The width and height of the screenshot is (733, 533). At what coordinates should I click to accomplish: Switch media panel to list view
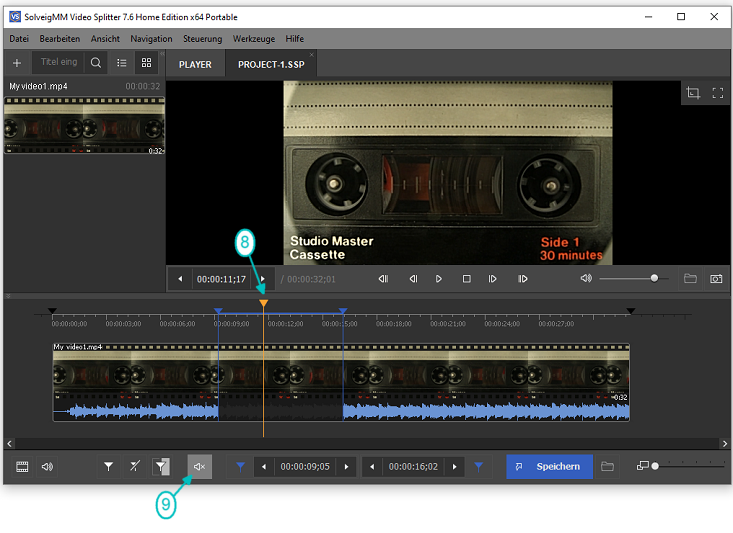pyautogui.click(x=122, y=63)
